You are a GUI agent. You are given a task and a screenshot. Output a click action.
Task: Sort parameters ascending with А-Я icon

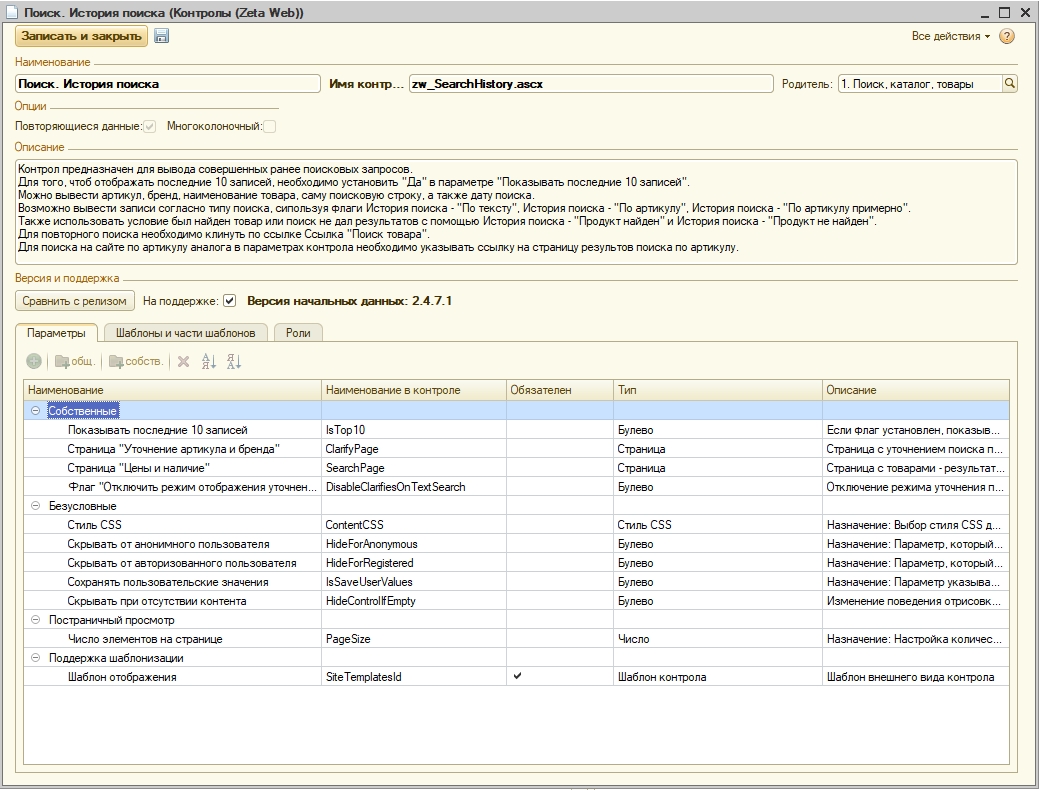[x=209, y=361]
